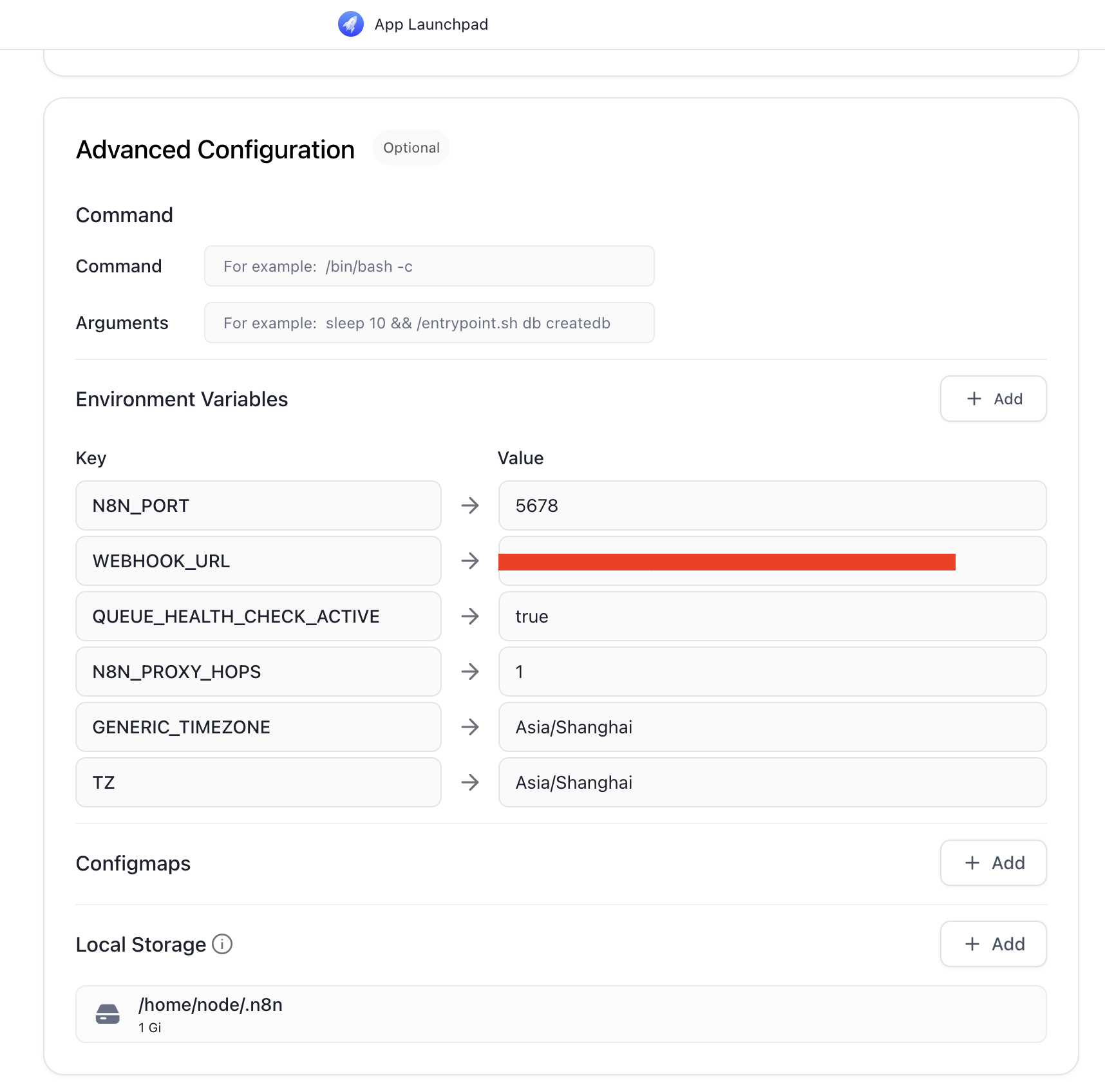1105x1092 pixels.
Task: Click the arrow icon beside N8N_PORT
Action: [470, 505]
